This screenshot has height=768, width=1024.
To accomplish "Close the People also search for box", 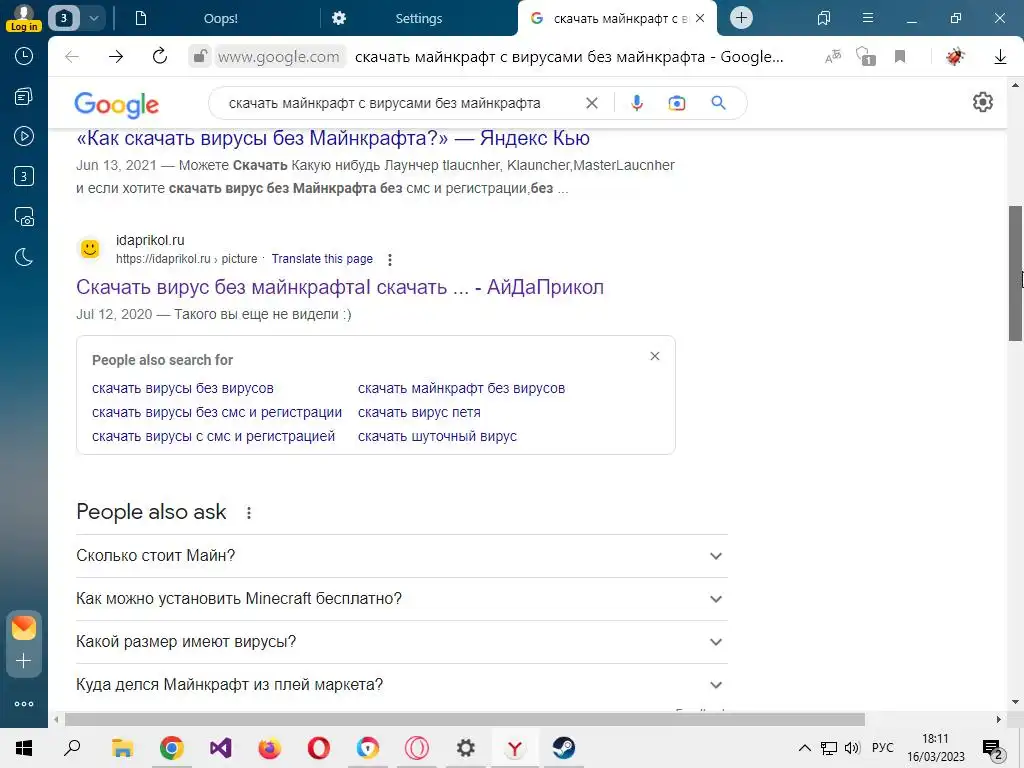I will click(655, 356).
